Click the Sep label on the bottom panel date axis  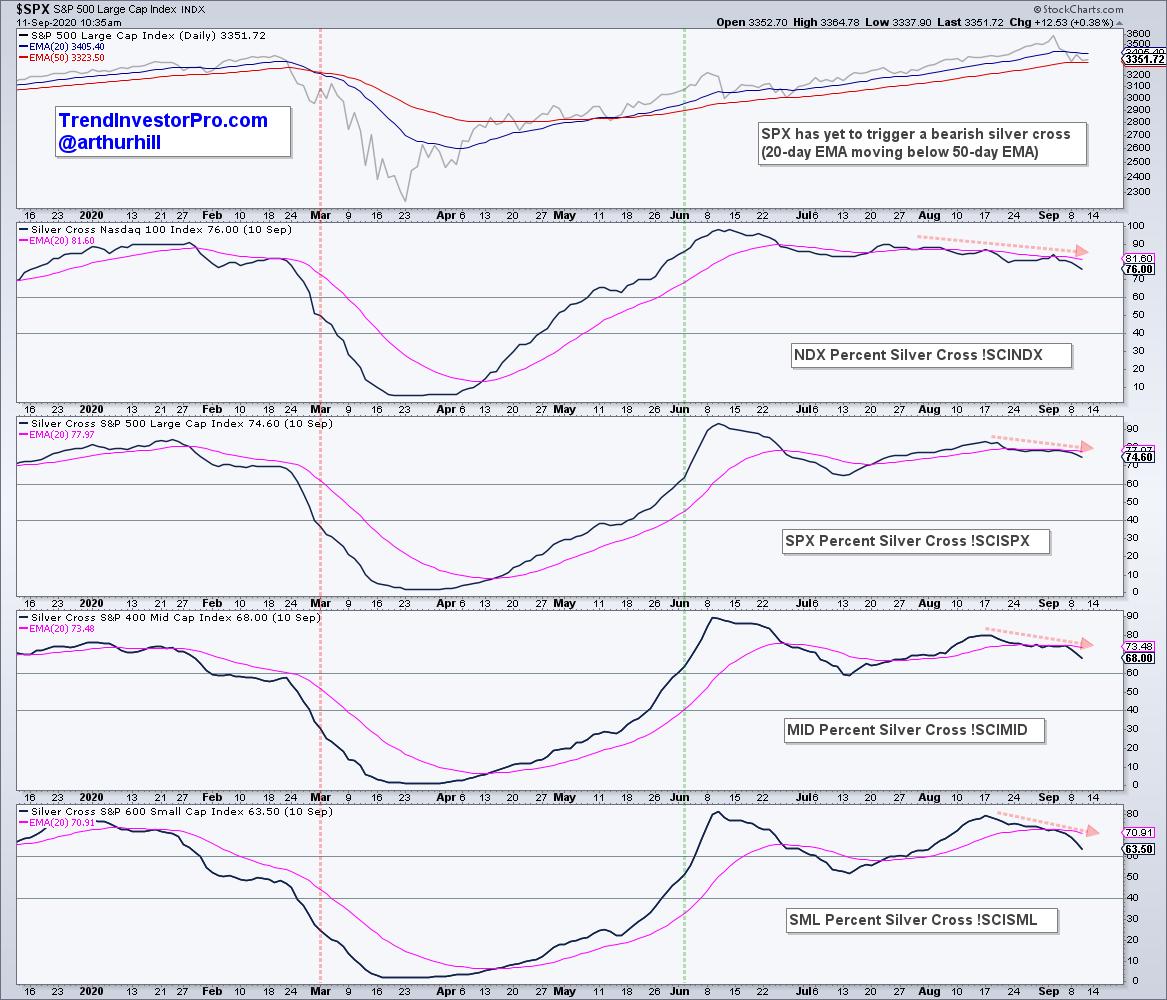click(x=1049, y=992)
